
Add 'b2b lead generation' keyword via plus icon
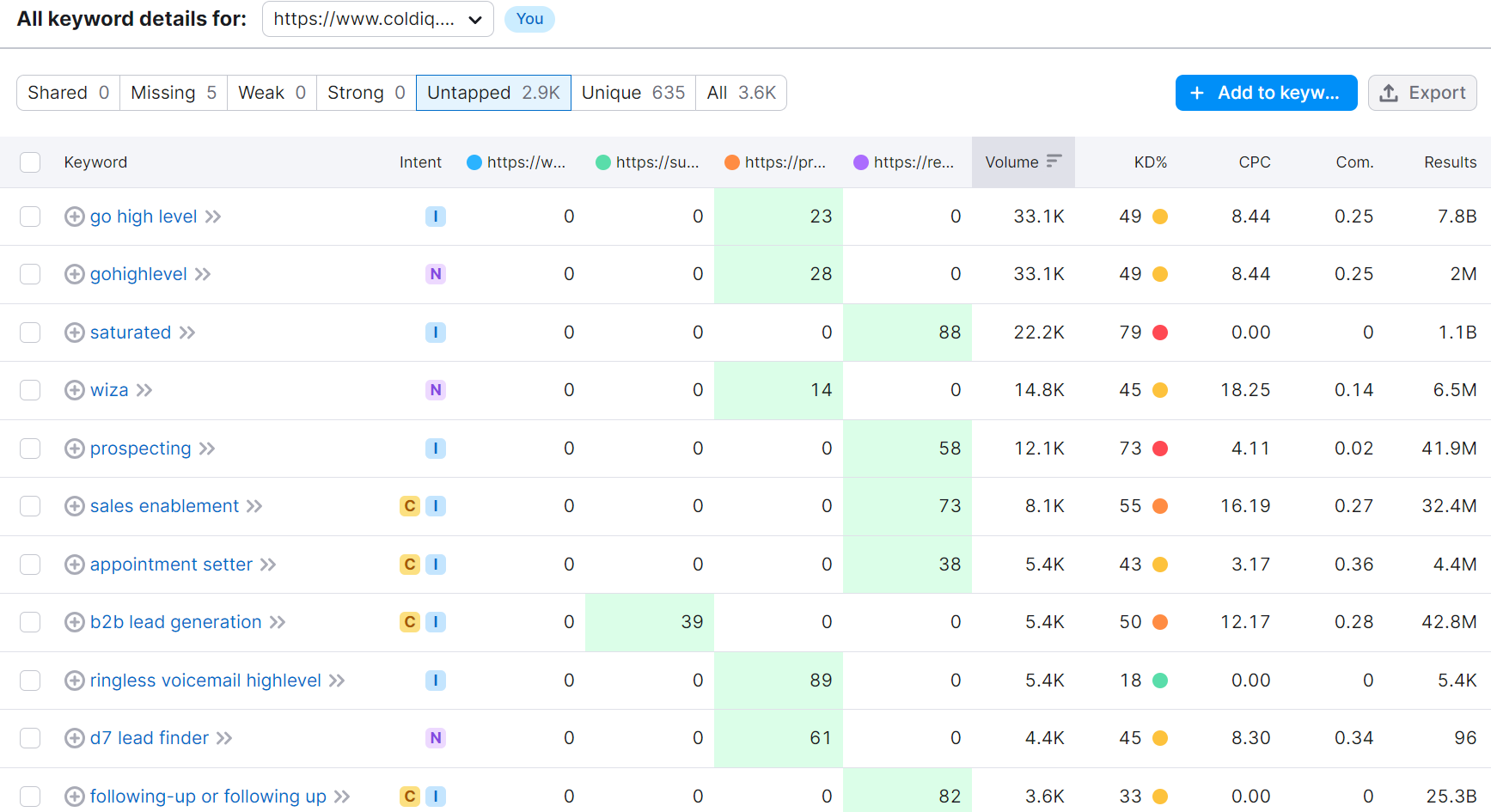[x=75, y=622]
